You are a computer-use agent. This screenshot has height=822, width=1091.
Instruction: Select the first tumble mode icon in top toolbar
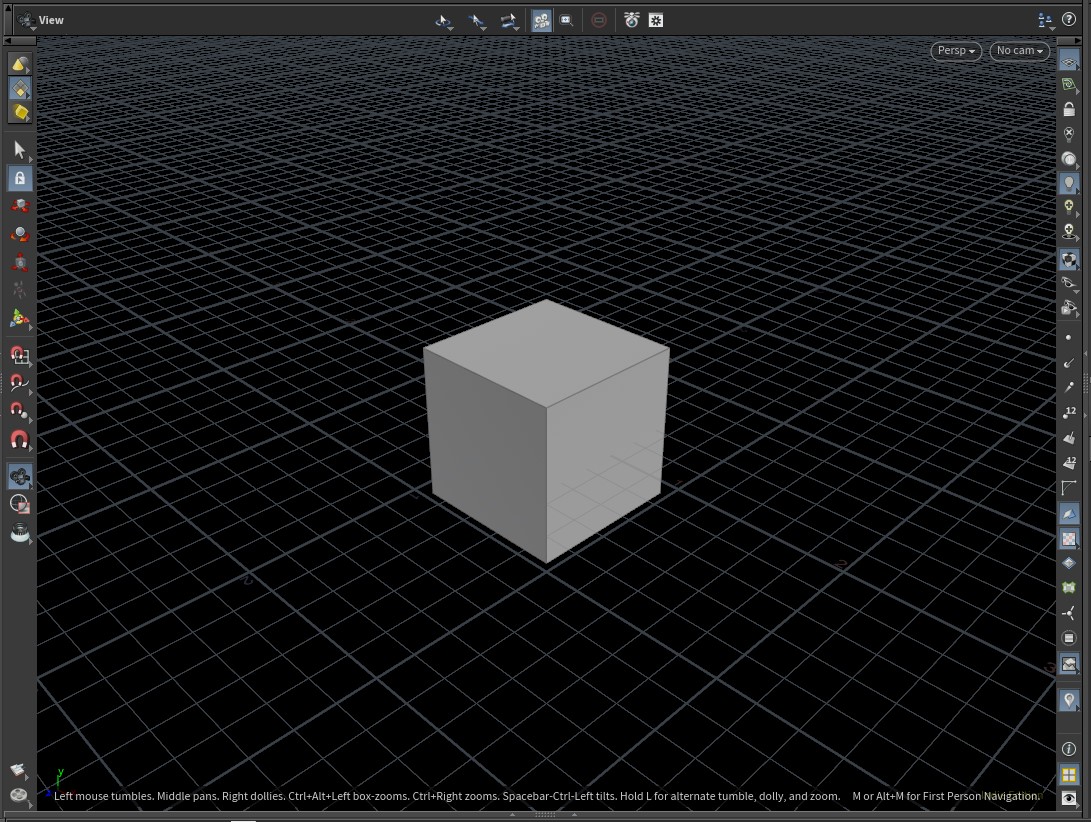pyautogui.click(x=443, y=21)
